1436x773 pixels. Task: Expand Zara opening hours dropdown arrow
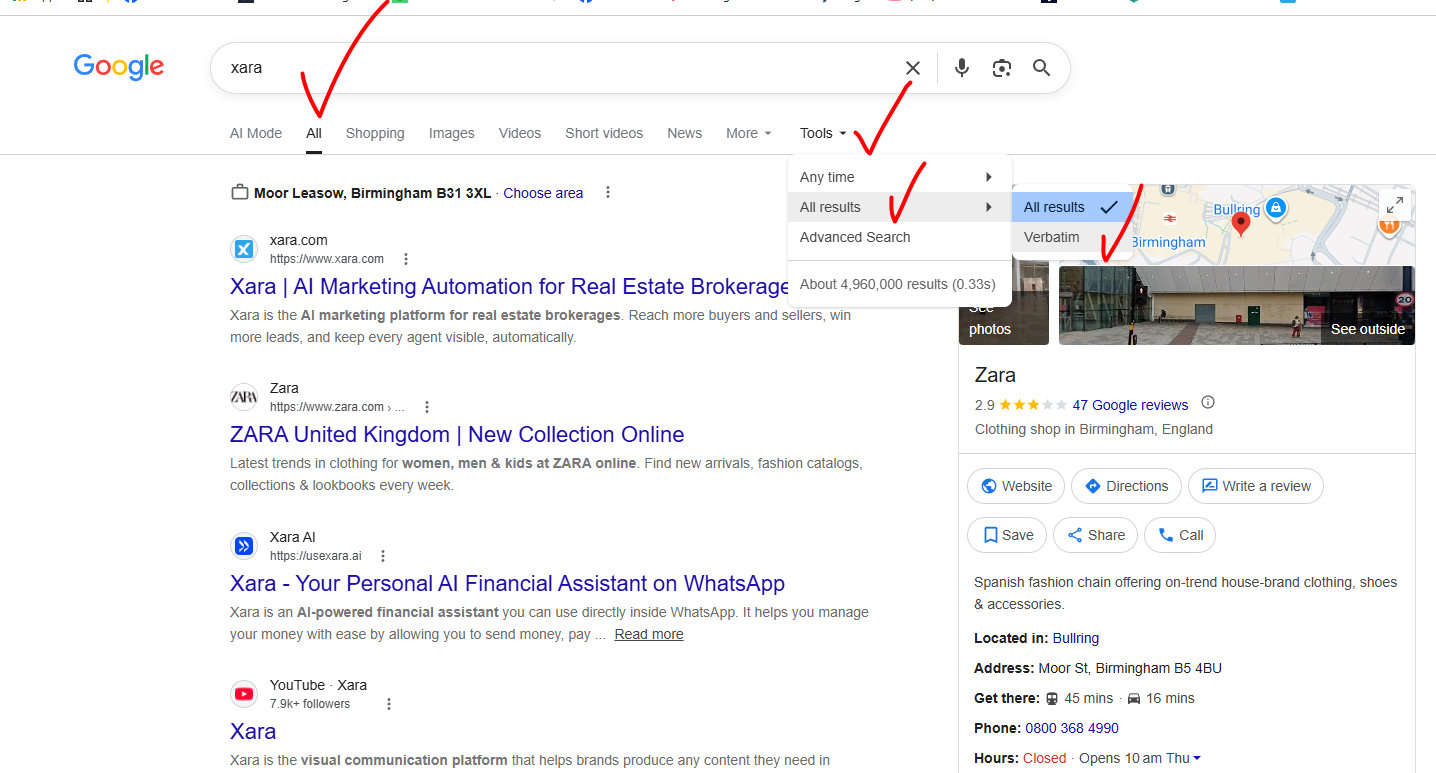tap(1197, 759)
